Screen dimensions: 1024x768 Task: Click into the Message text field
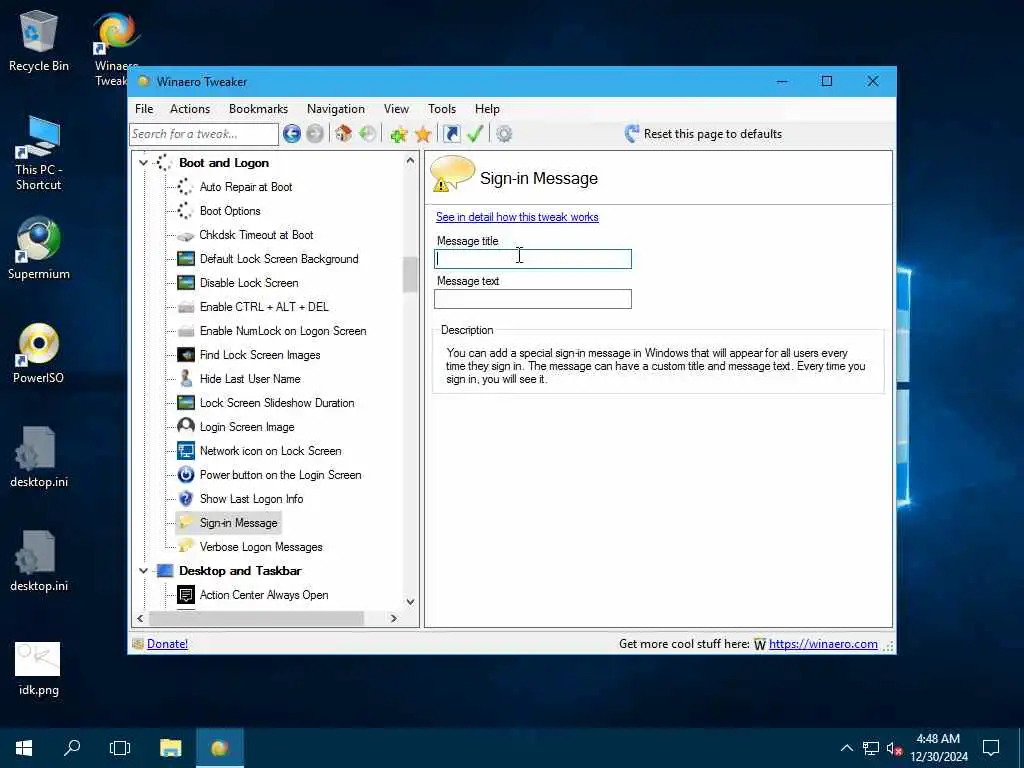tap(533, 299)
